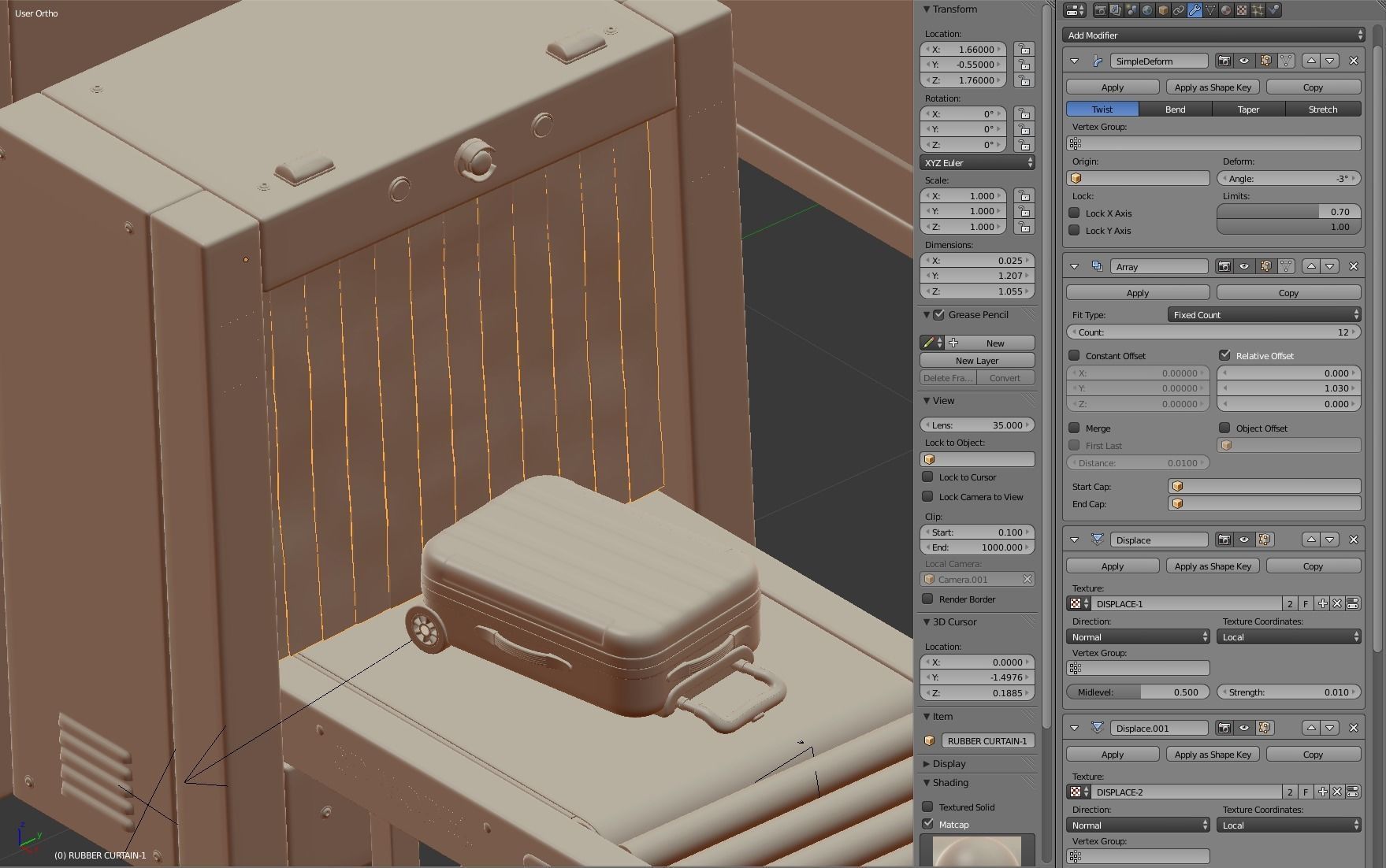The width and height of the screenshot is (1386, 868).
Task: Enable Lock X Axis checkbox
Action: (x=1074, y=213)
